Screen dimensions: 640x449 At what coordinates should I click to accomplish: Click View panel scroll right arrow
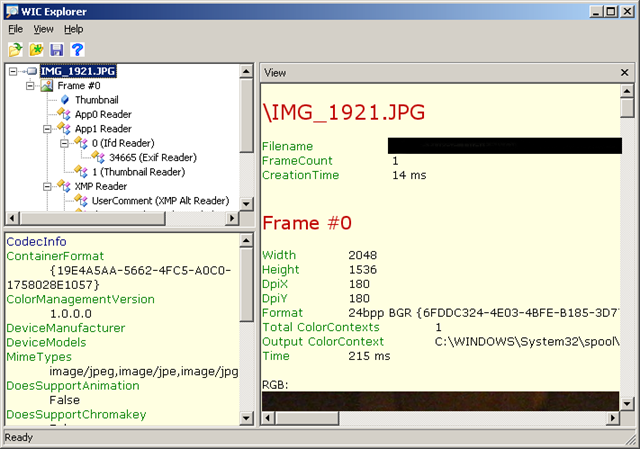613,418
